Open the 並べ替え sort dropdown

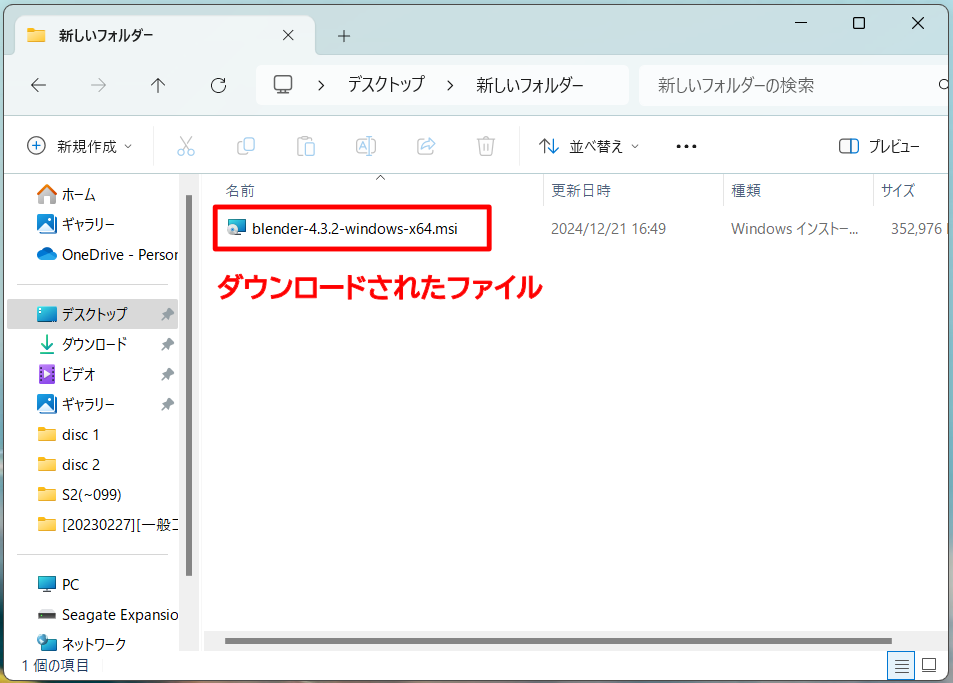[588, 146]
